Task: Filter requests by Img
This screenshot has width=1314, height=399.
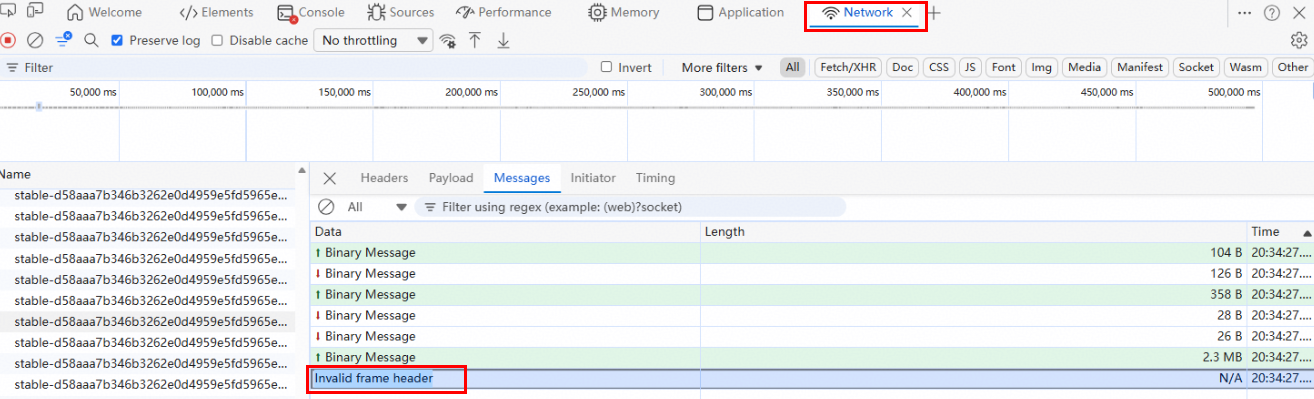Action: pos(1042,67)
